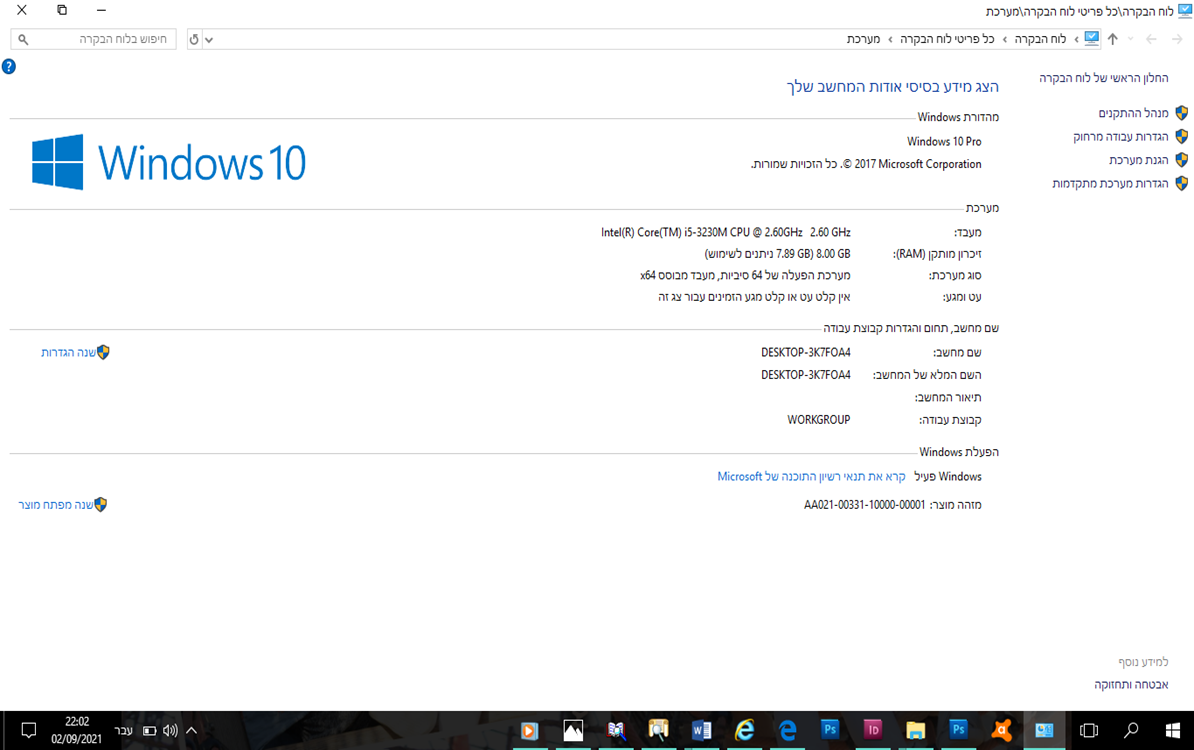Viewport: 1194px width, 750px height.
Task: Open Task View on the taskbar
Action: tap(1089, 730)
